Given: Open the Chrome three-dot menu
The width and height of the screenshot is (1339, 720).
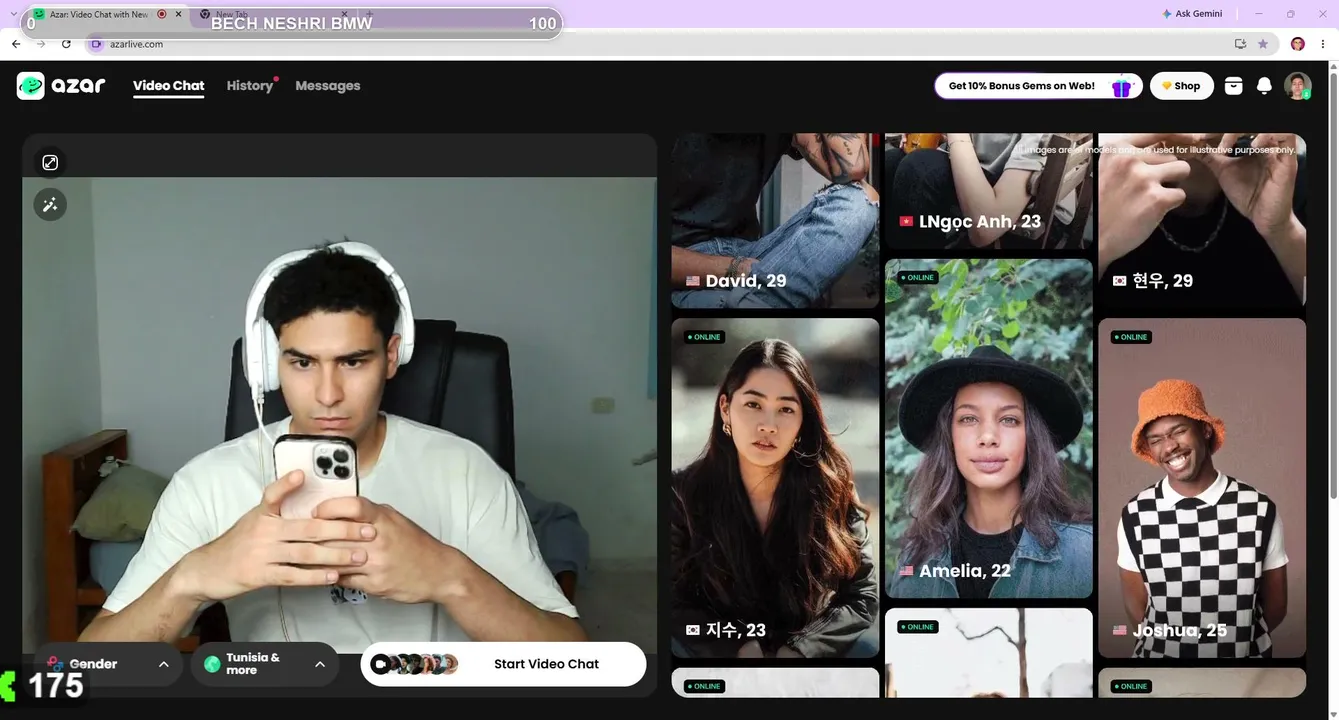Looking at the screenshot, I should click(x=1322, y=44).
